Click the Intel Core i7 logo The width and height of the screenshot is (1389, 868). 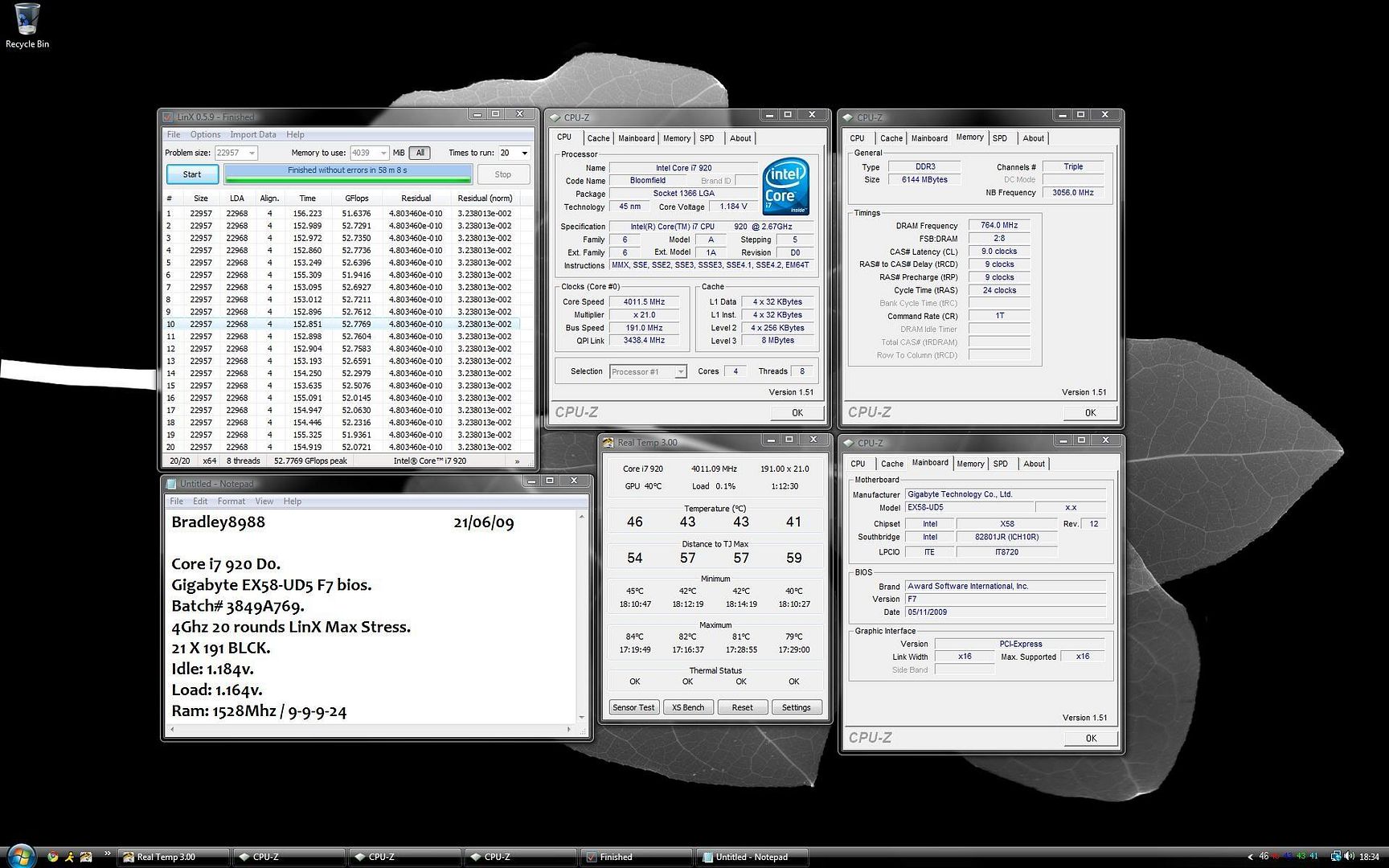[785, 186]
